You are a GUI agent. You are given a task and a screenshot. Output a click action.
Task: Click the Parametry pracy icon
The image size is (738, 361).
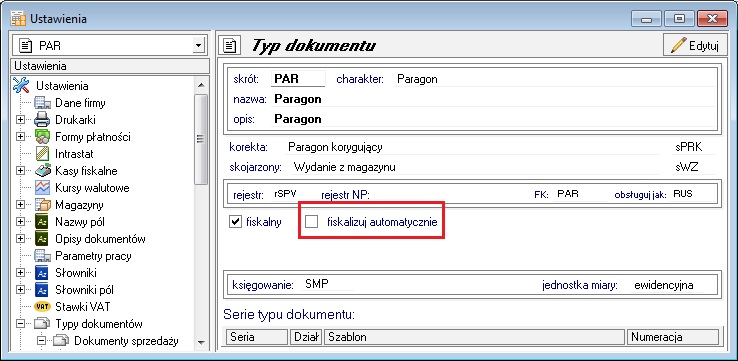coord(42,256)
